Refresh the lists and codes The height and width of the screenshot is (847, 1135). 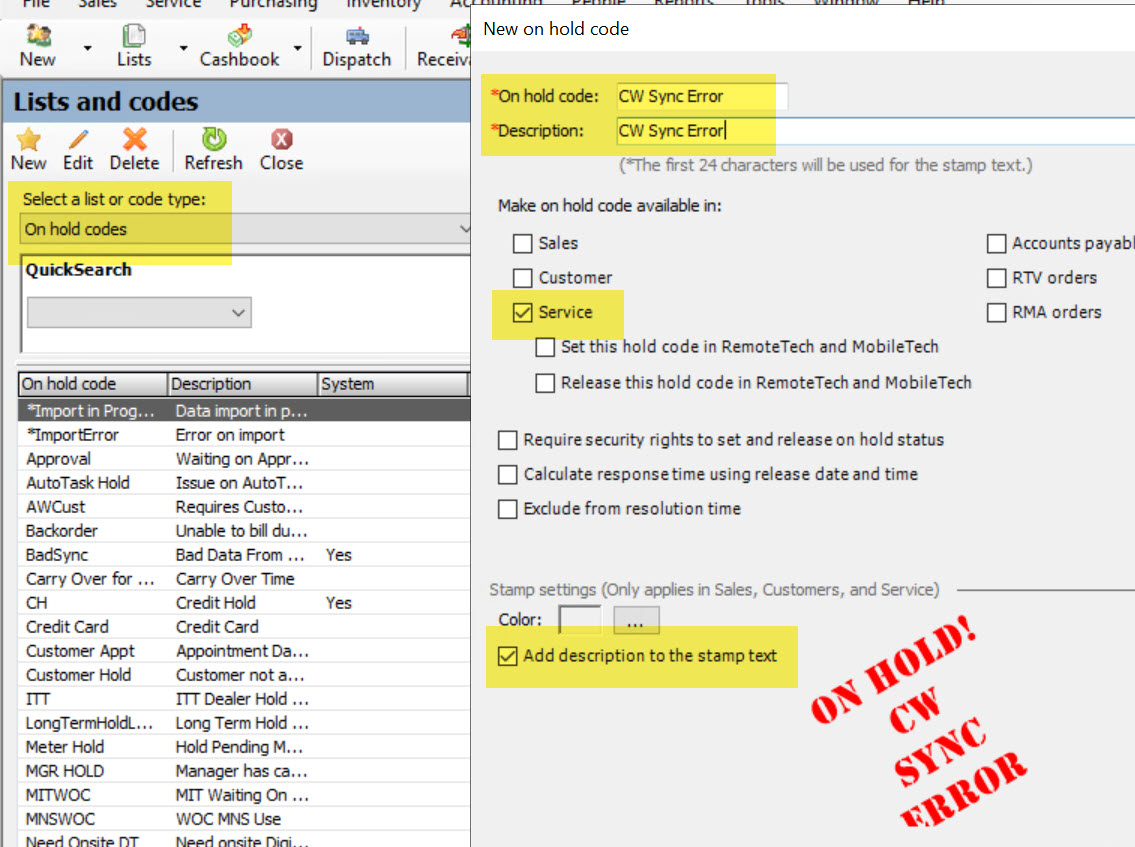pyautogui.click(x=214, y=149)
